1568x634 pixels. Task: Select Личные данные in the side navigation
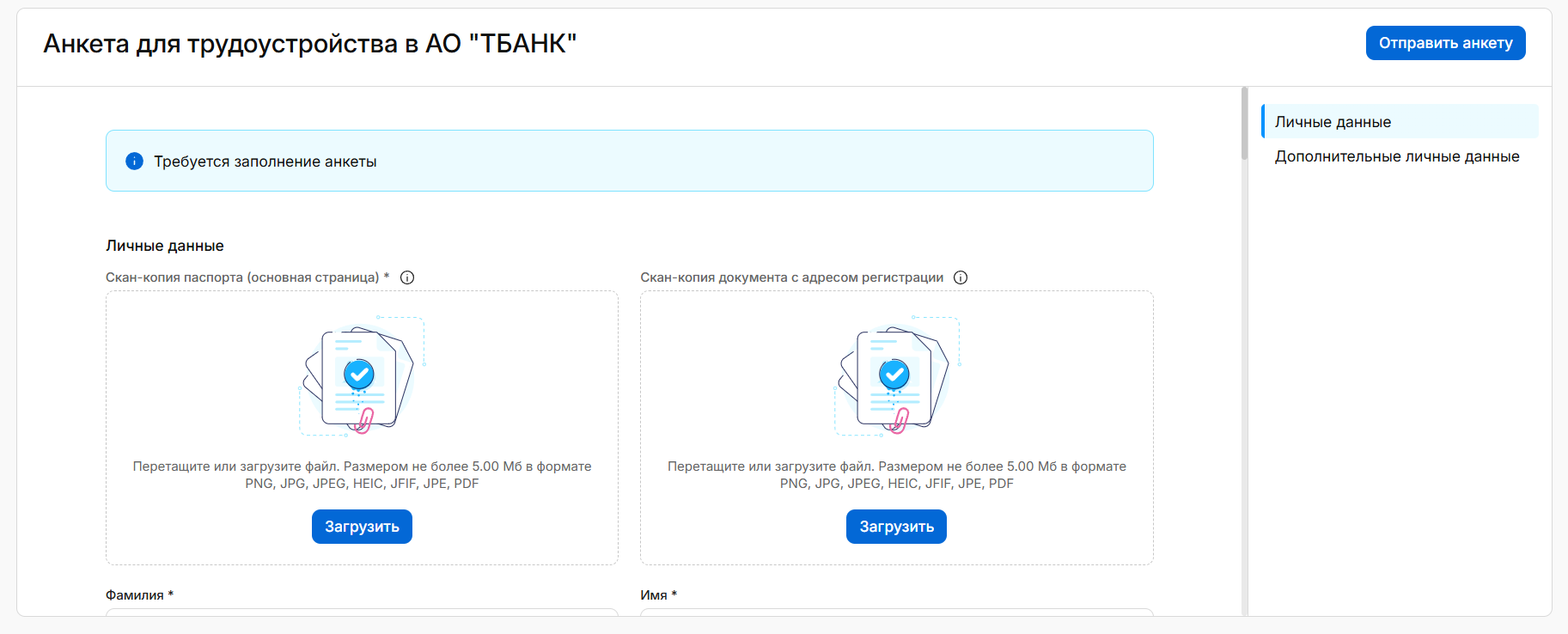(x=1333, y=122)
